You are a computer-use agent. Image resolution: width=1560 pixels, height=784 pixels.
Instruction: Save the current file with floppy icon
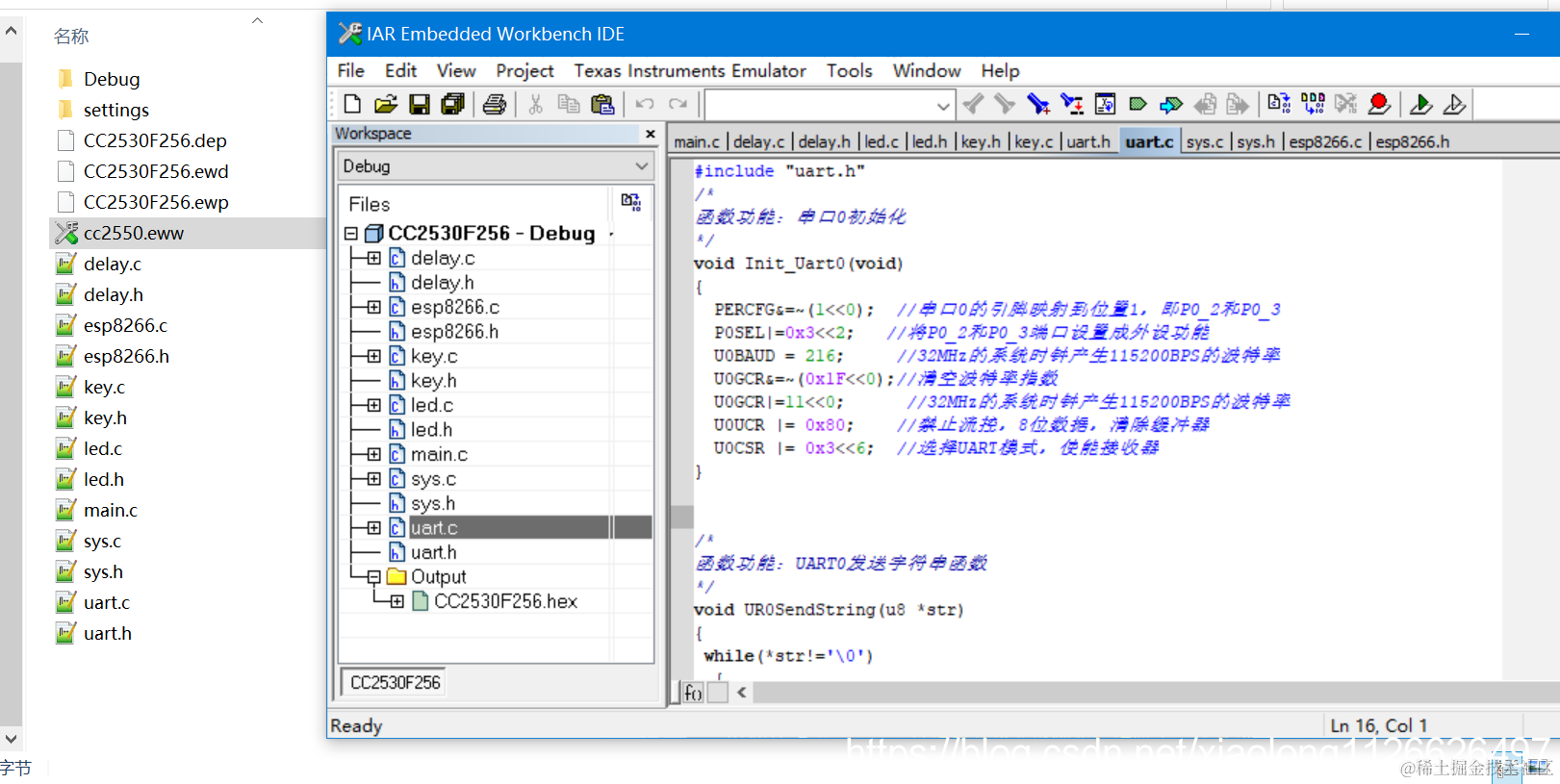[420, 104]
